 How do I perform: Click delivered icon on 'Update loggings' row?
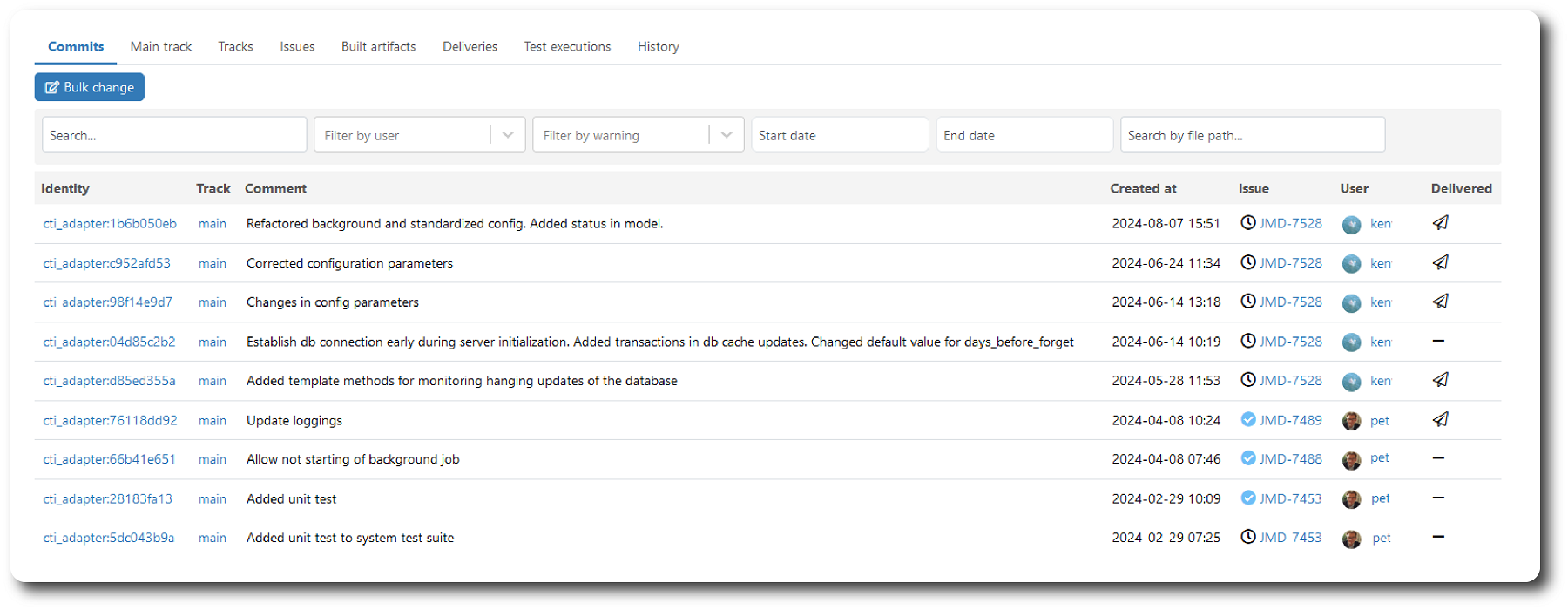coord(1440,420)
